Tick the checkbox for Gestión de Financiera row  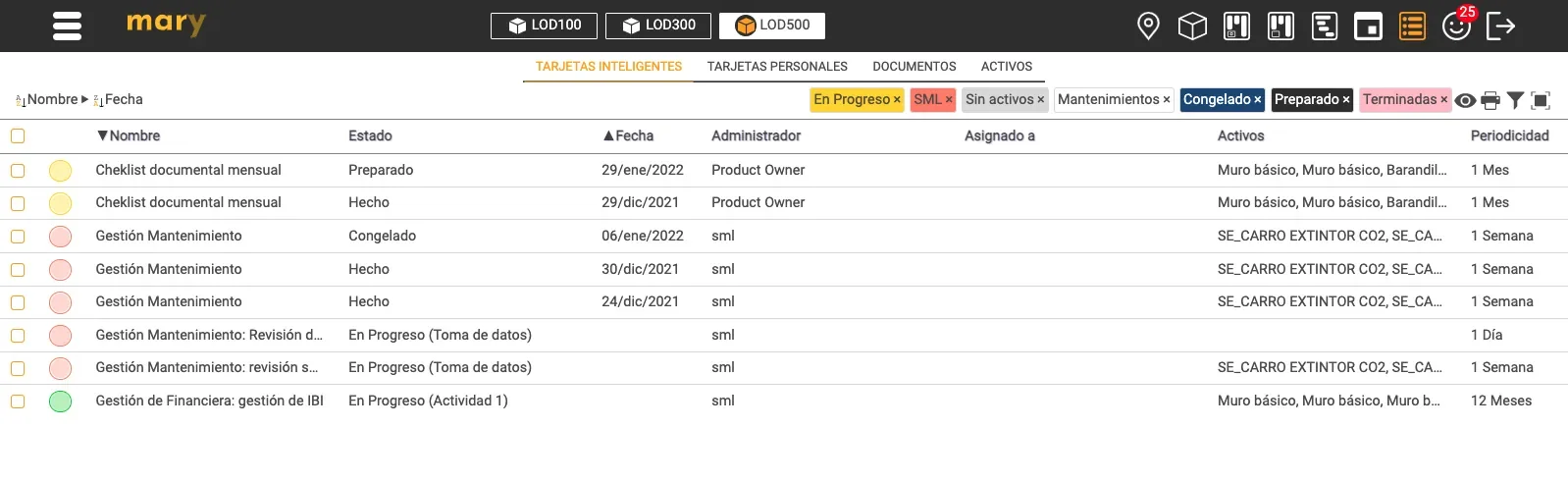click(x=18, y=402)
